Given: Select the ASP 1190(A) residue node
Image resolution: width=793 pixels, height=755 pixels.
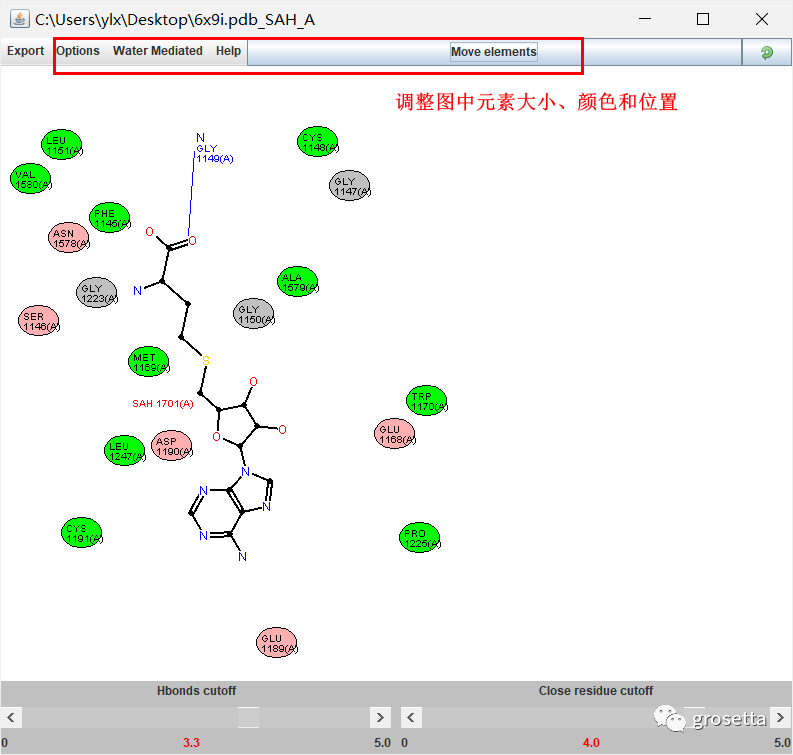Looking at the screenshot, I should coord(172,446).
